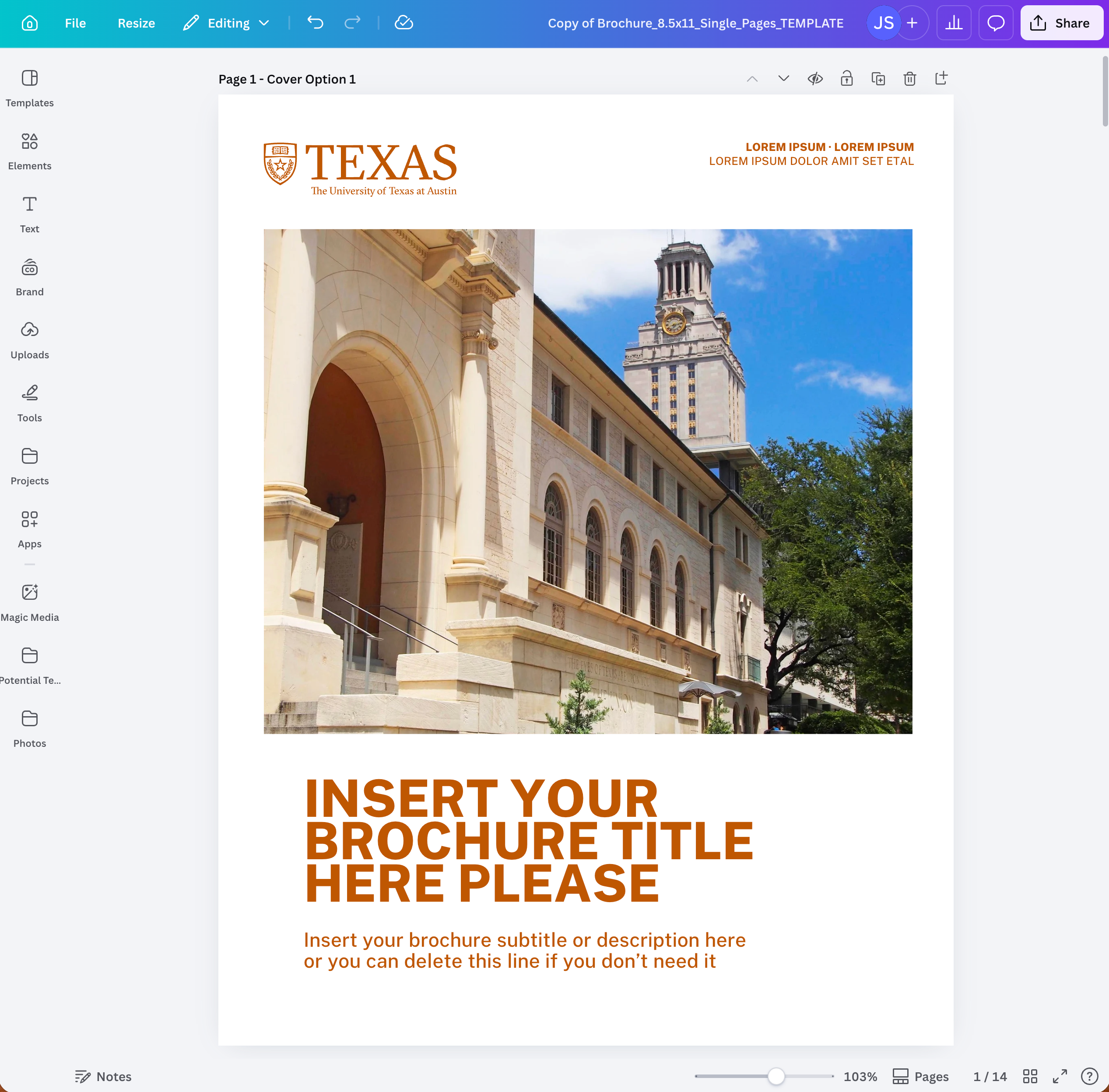The width and height of the screenshot is (1109, 1092).
Task: Open the Elements panel
Action: [29, 151]
